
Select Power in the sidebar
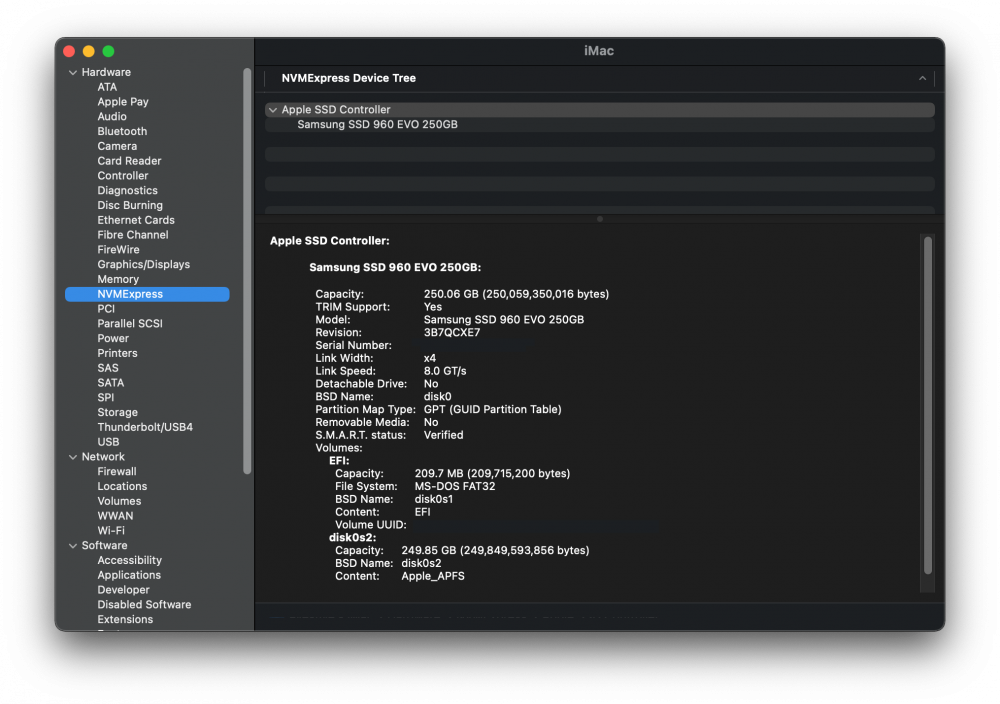pyautogui.click(x=113, y=339)
